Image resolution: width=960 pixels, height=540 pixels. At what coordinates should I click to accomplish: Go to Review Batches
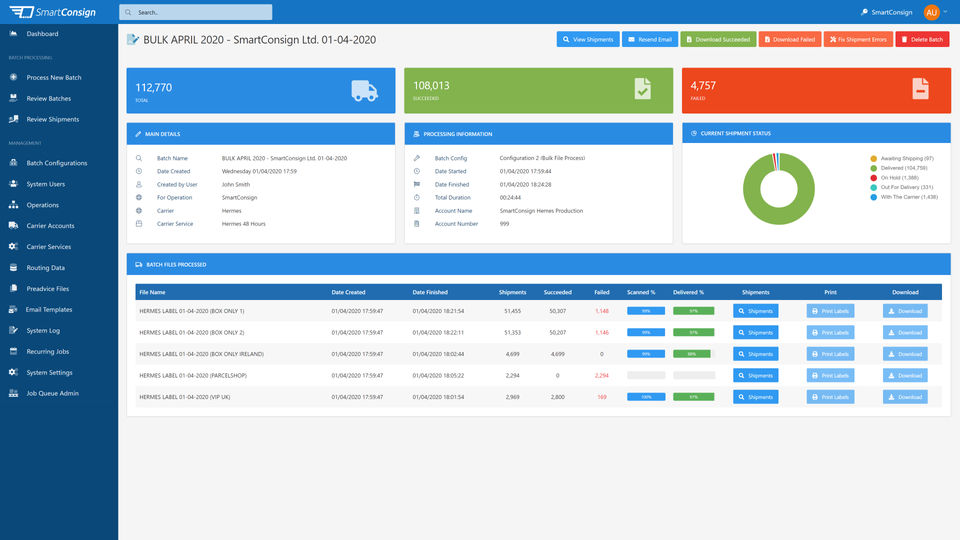tap(48, 99)
